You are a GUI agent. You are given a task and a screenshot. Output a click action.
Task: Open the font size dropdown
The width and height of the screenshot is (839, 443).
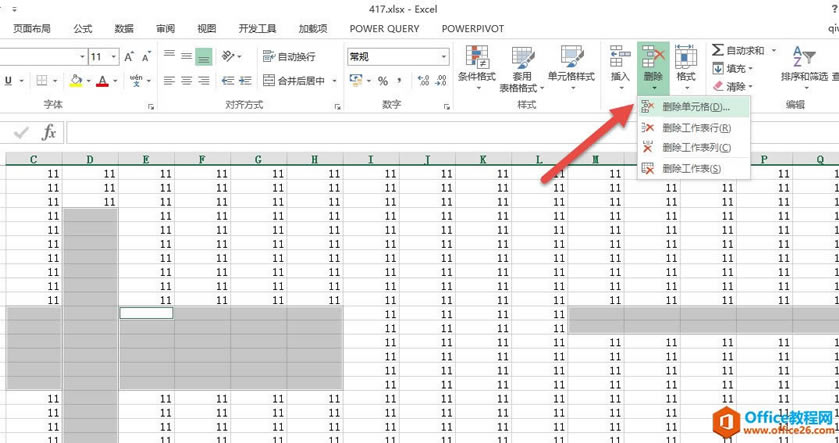point(113,57)
